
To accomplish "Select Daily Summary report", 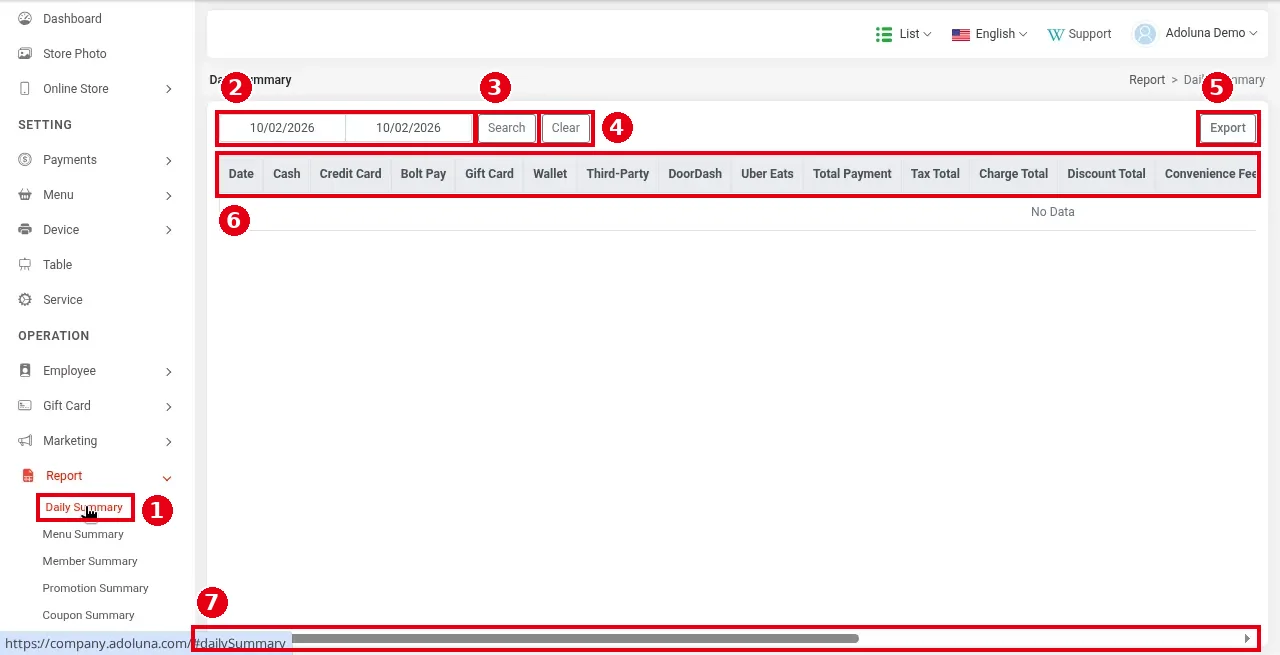I will pos(84,507).
